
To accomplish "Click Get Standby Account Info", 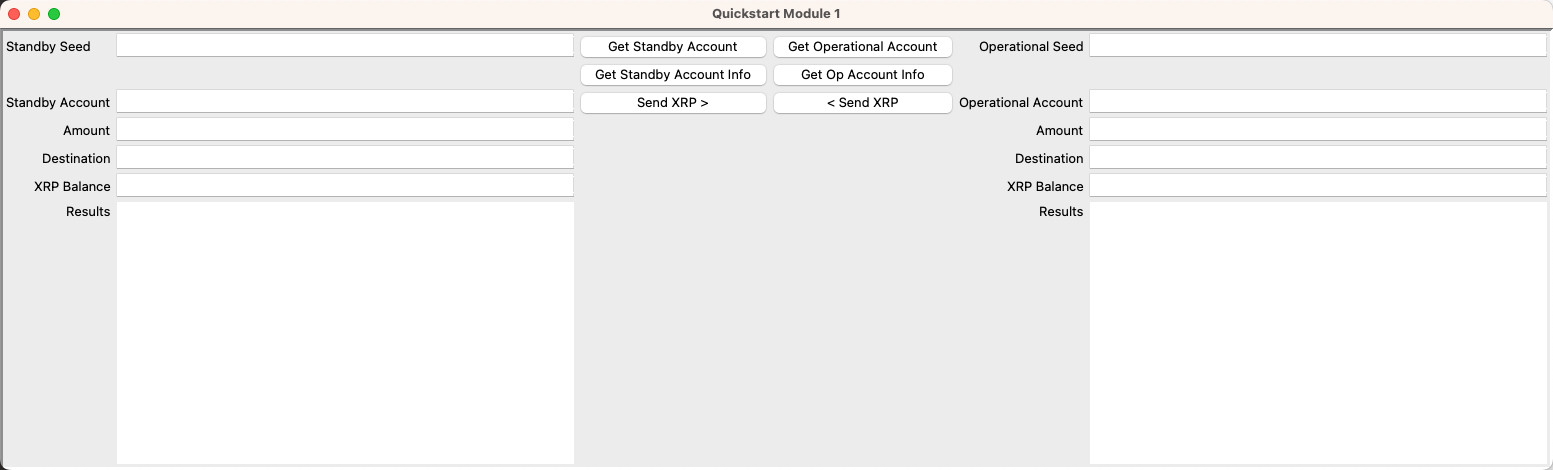I will 673,74.
